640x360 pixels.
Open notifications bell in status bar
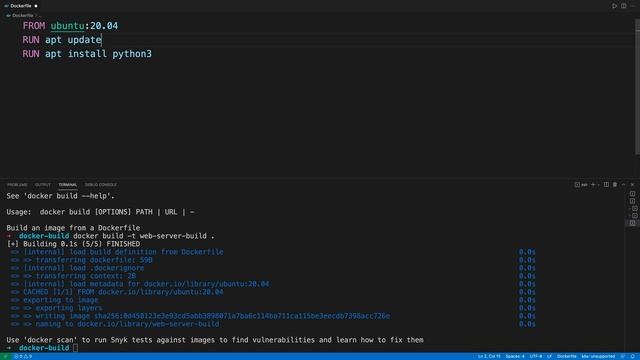coord(633,356)
